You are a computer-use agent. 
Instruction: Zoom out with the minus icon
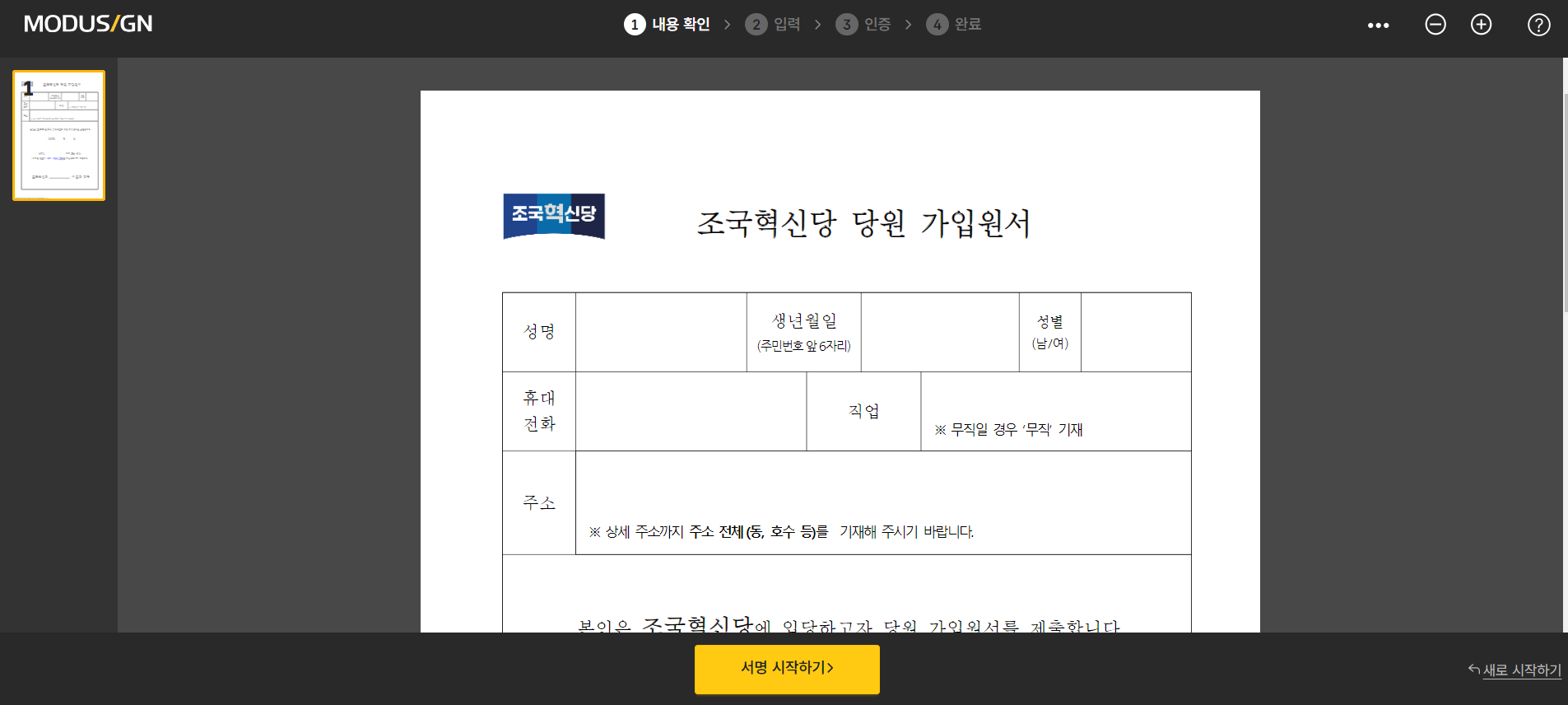(x=1435, y=25)
